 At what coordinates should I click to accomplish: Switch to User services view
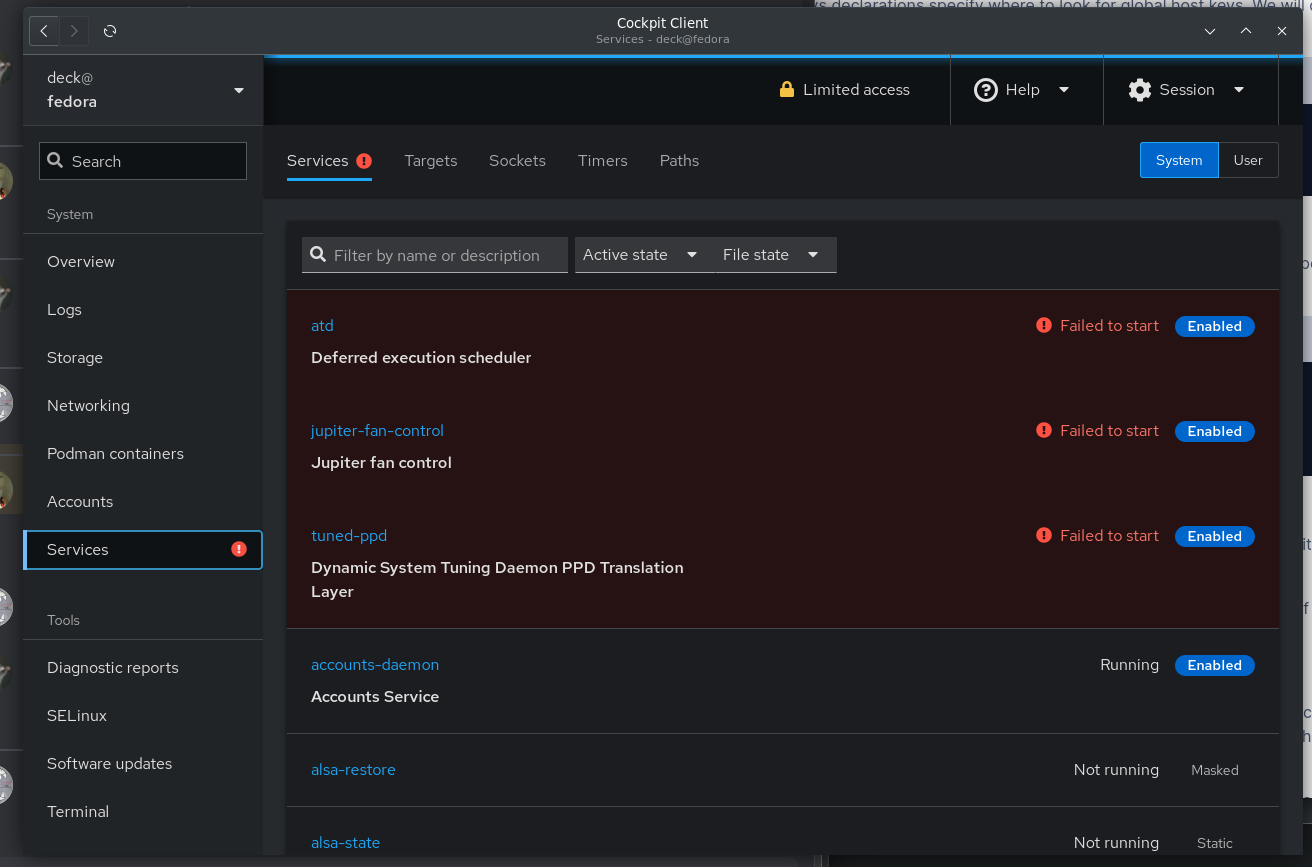1248,160
